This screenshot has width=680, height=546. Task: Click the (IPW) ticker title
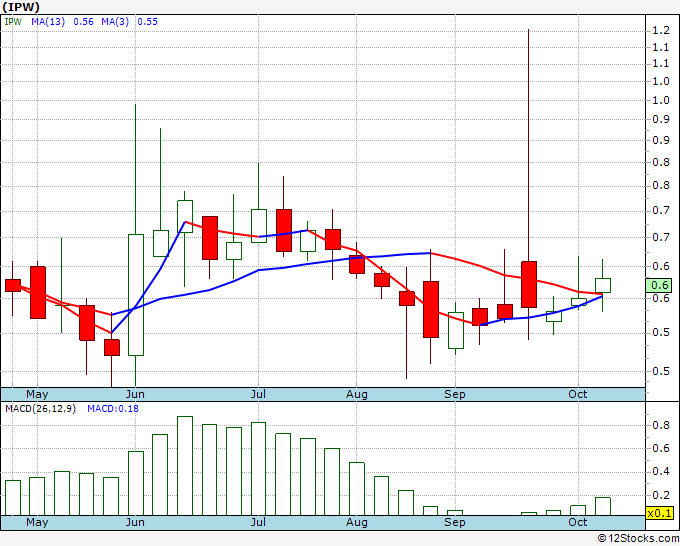click(x=20, y=6)
